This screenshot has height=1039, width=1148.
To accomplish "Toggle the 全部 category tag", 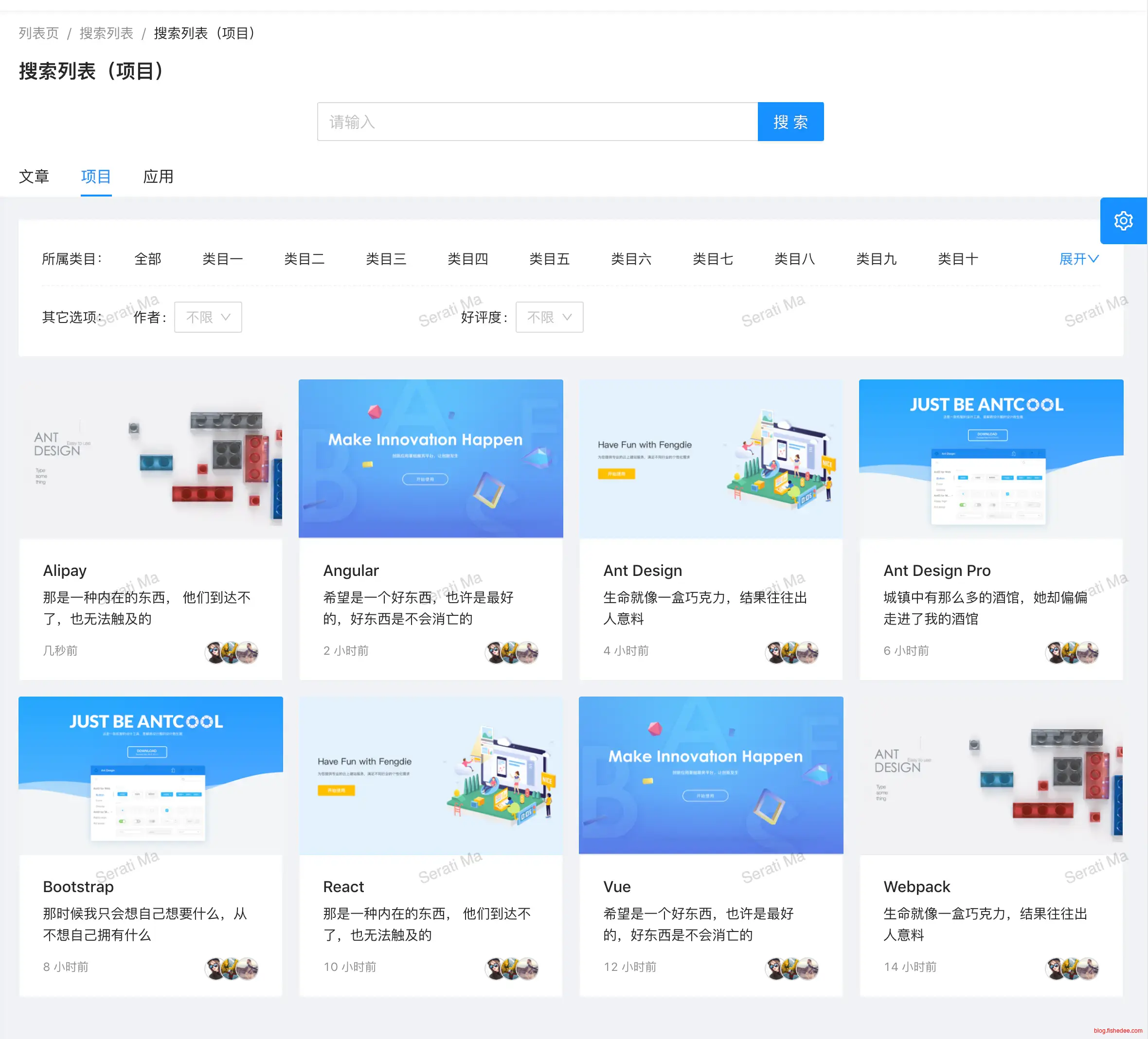I will [147, 259].
